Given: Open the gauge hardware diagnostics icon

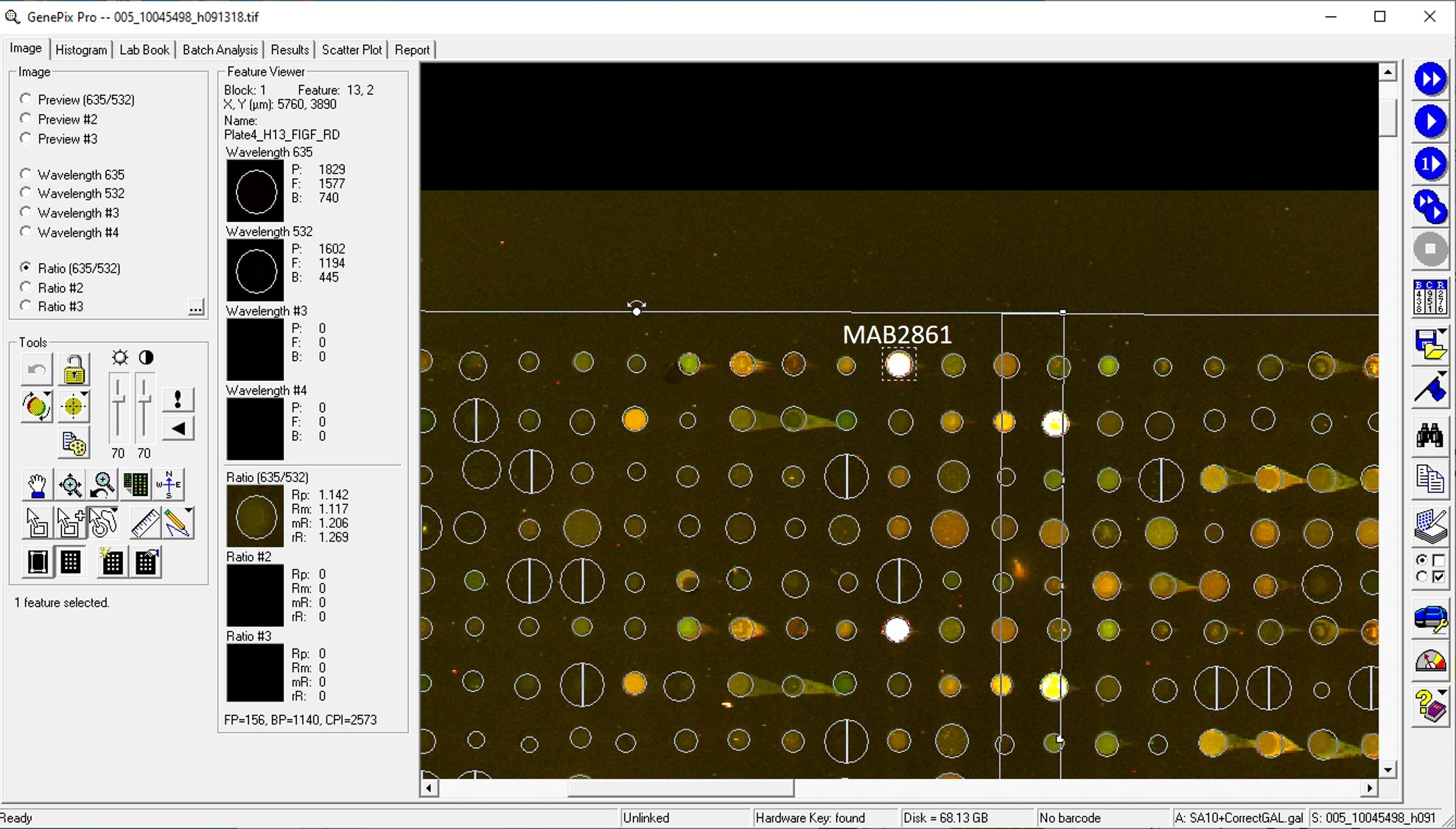Looking at the screenshot, I should point(1429,661).
